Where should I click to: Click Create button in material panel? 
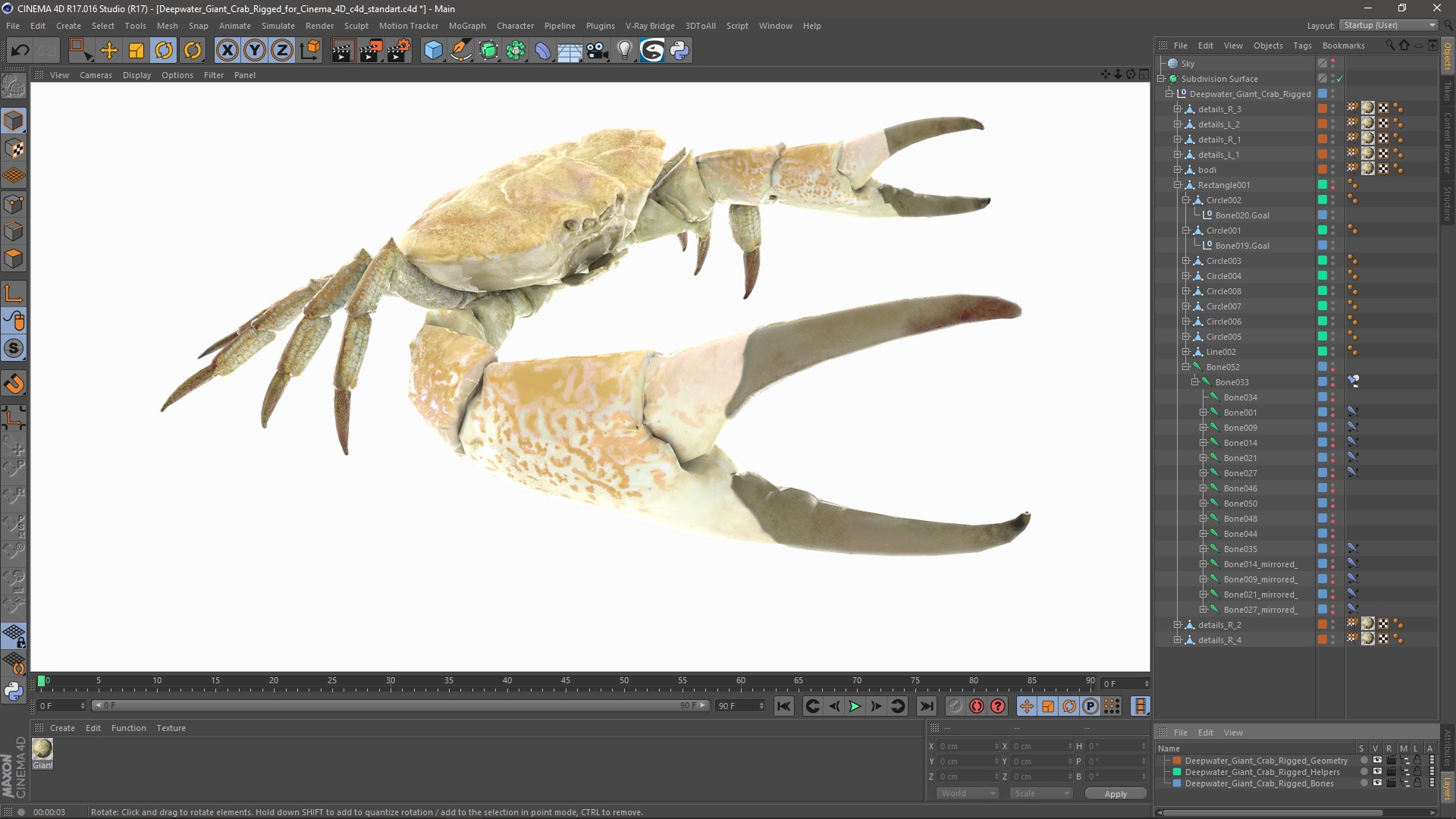click(x=62, y=727)
